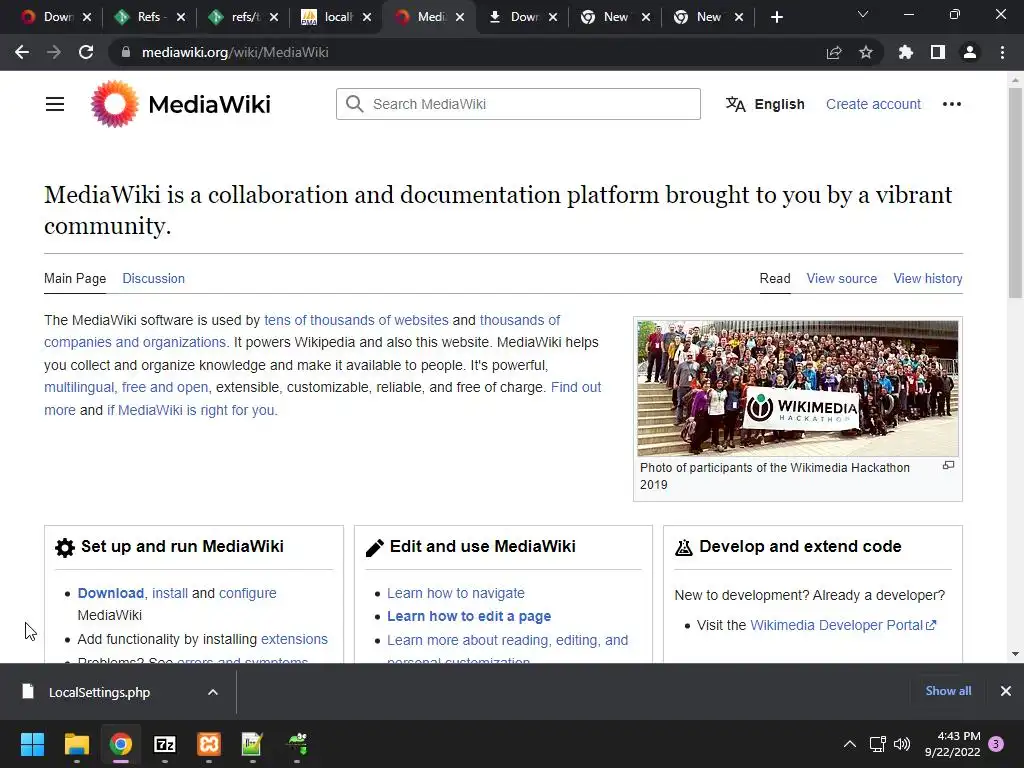Open the tab search chevron

863,14
